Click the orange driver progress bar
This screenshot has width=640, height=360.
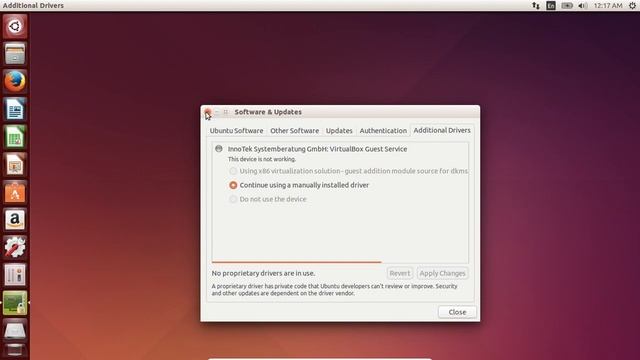[296, 262]
